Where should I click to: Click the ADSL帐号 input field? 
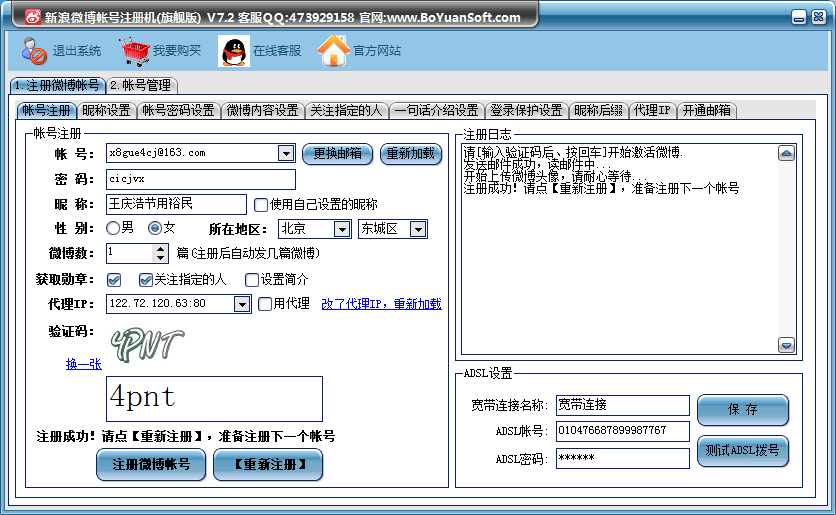point(623,431)
